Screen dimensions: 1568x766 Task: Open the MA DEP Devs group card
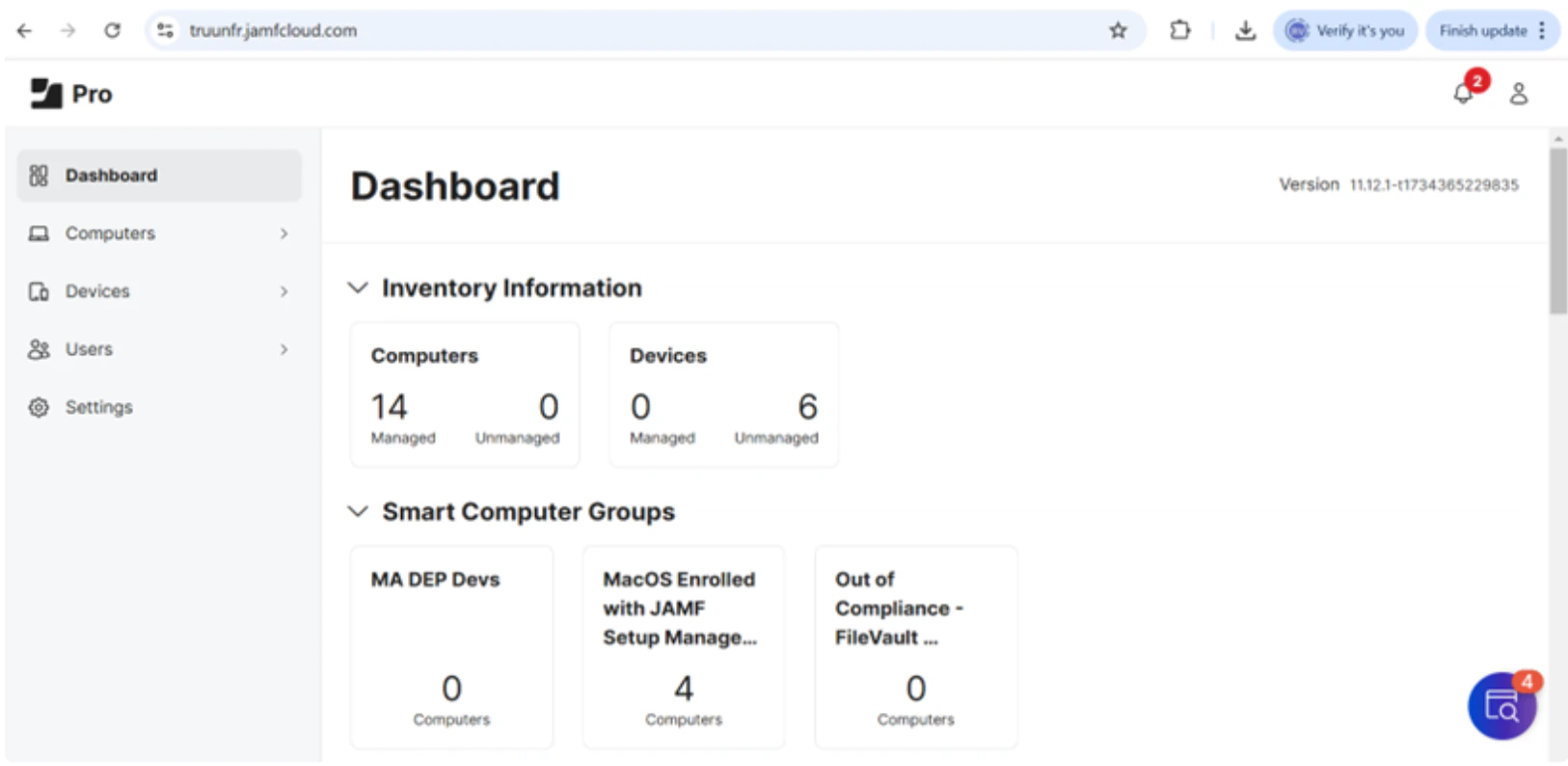(x=452, y=647)
